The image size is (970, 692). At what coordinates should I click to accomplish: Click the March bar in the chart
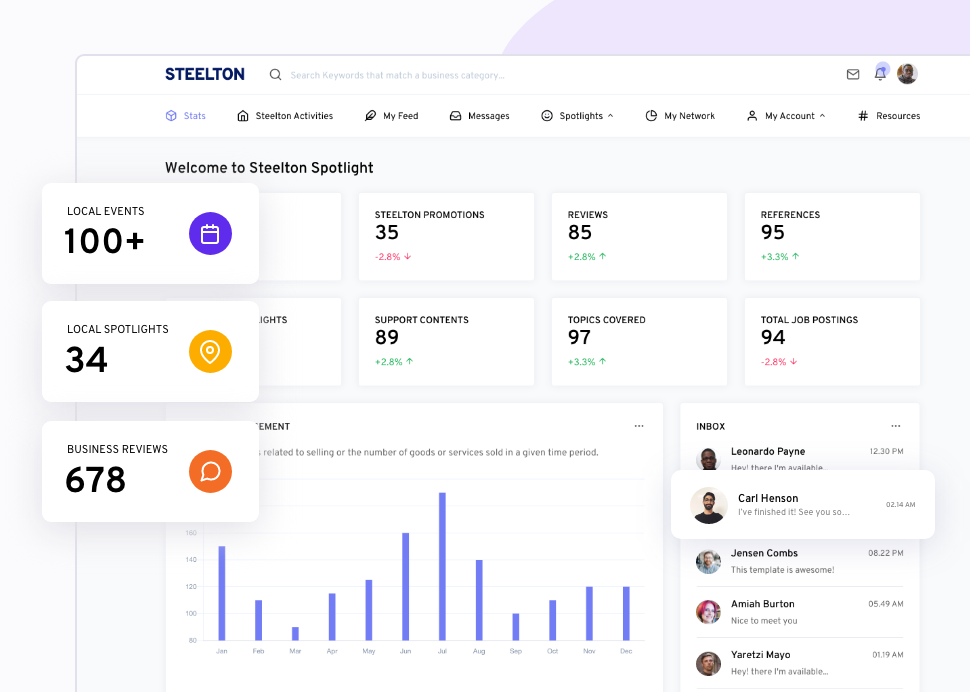(x=295, y=633)
